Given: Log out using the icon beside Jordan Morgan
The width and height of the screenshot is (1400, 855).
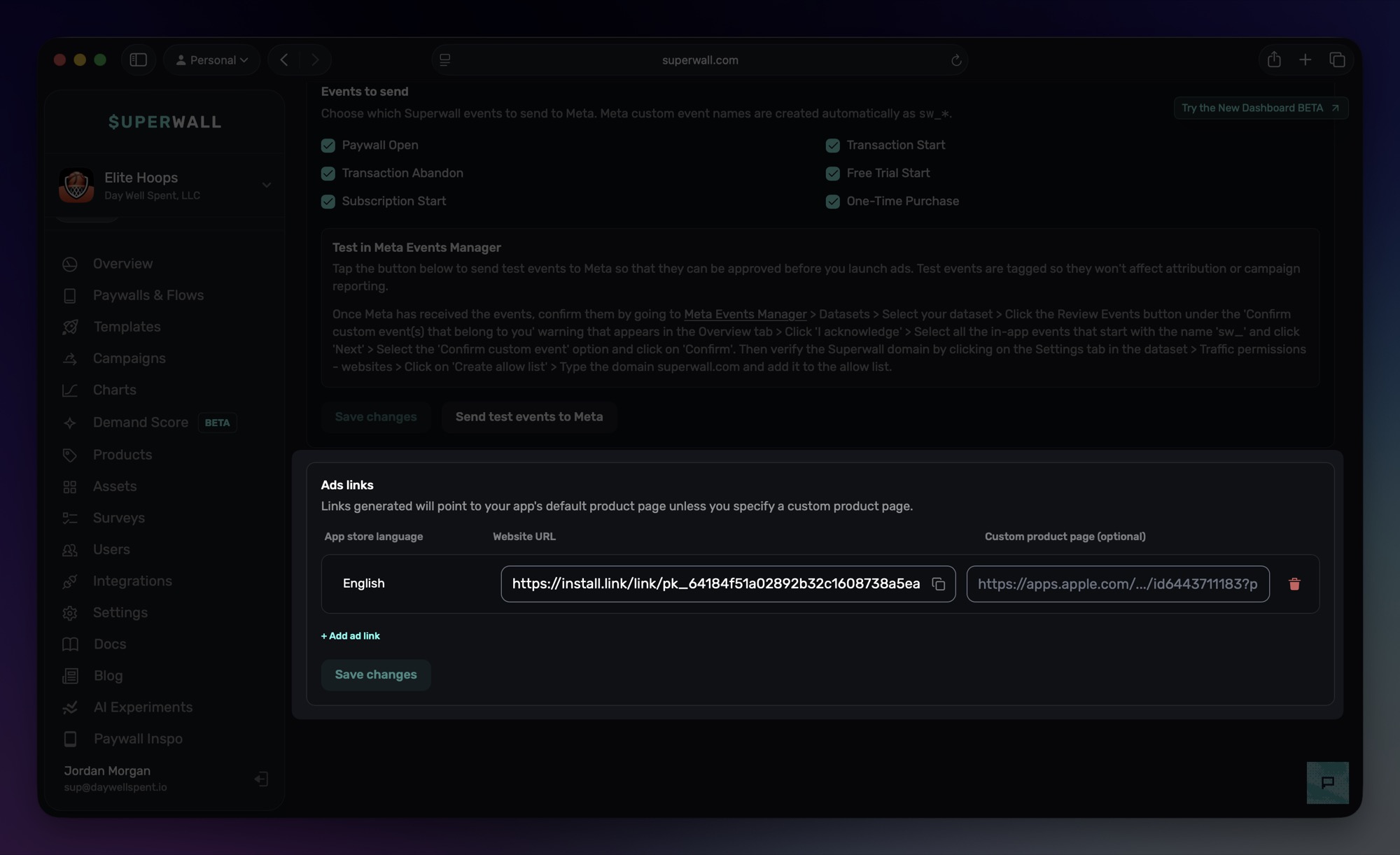Looking at the screenshot, I should tap(261, 779).
